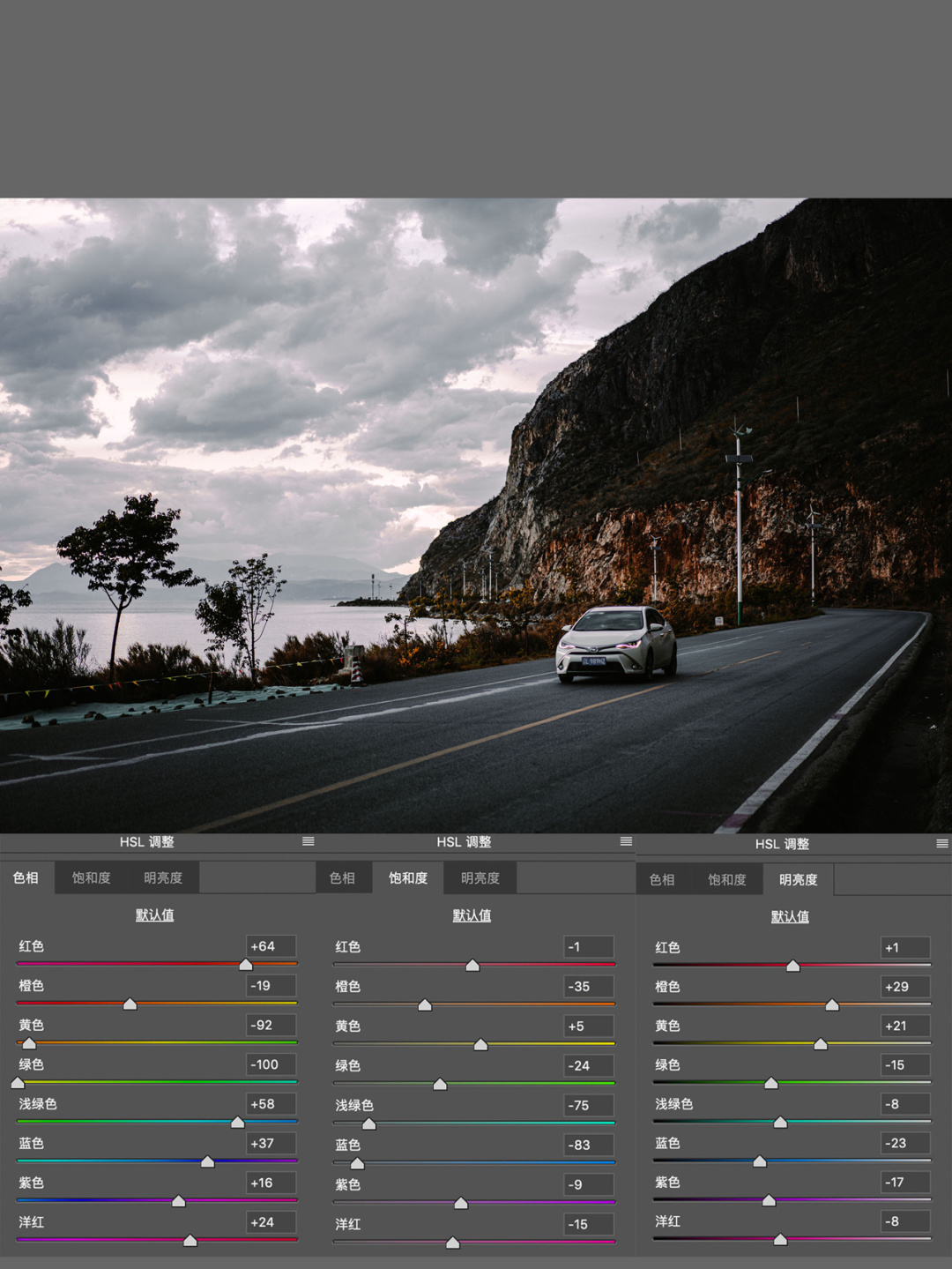Viewport: 952px width, 1269px height.
Task: Click the saturation 黄色 value field +5
Action: (588, 1026)
